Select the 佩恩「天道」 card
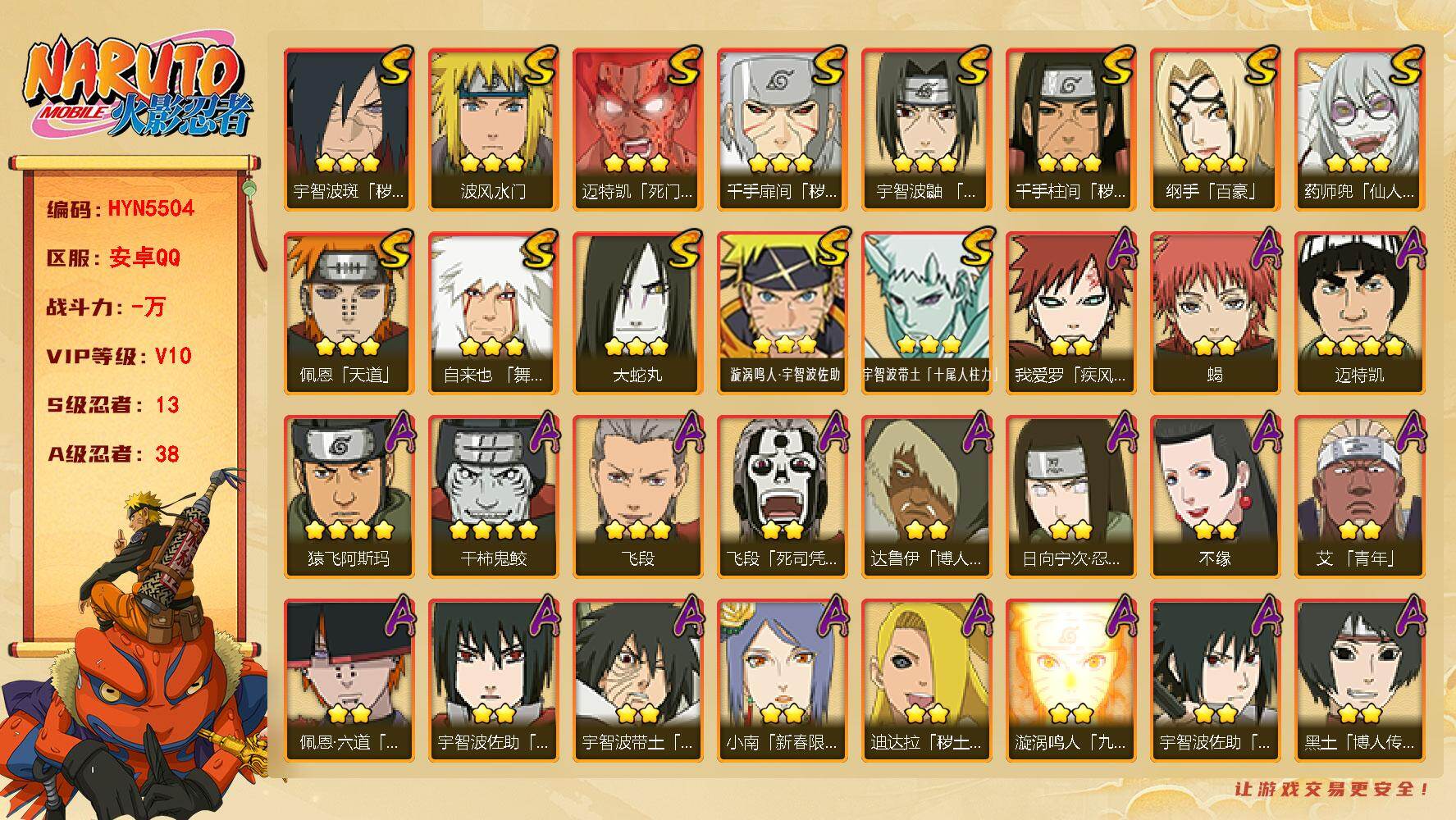Viewport: 1456px width, 820px height. [349, 312]
